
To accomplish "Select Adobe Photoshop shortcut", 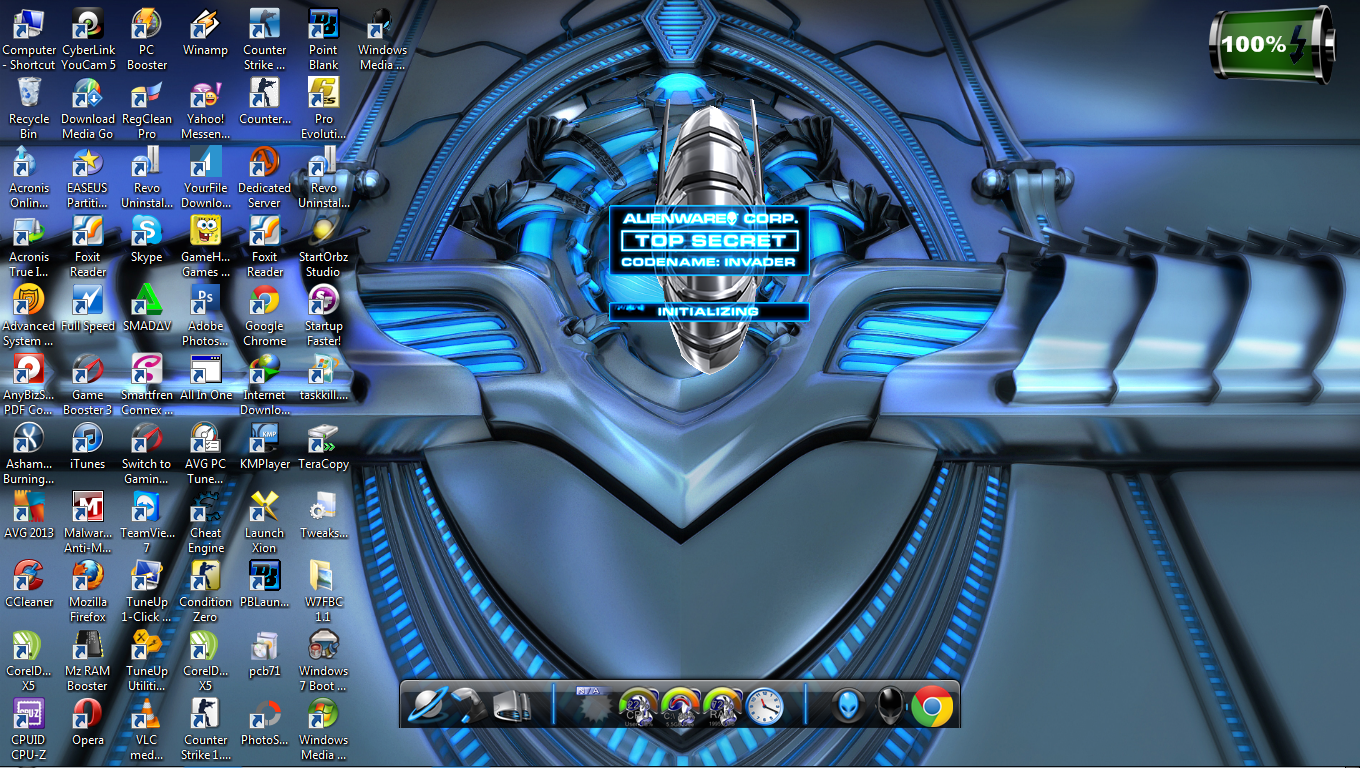I will (205, 315).
